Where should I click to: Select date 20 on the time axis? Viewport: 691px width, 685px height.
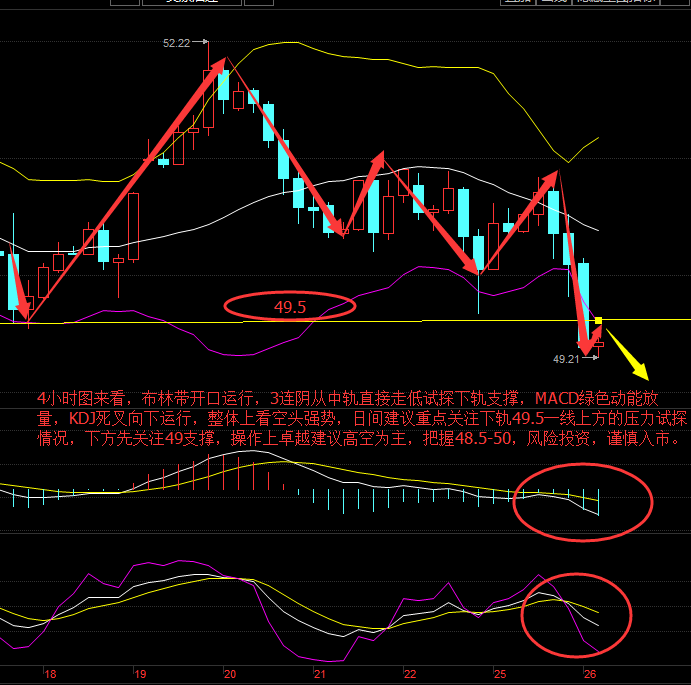[230, 675]
